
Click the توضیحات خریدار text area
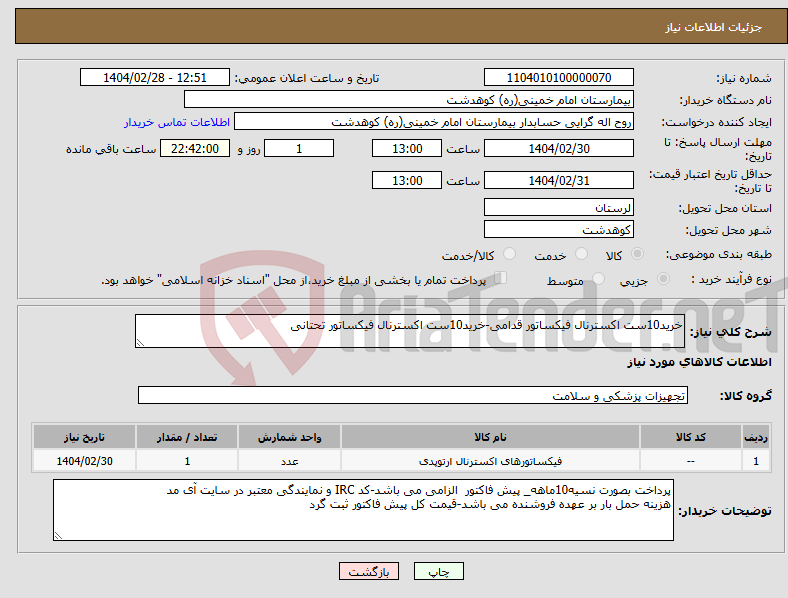pos(363,510)
